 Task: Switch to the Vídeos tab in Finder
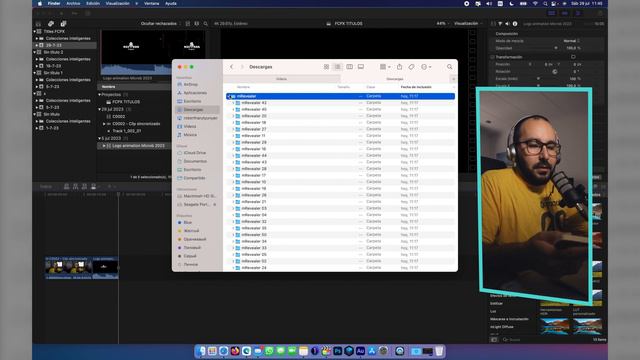pyautogui.click(x=281, y=79)
